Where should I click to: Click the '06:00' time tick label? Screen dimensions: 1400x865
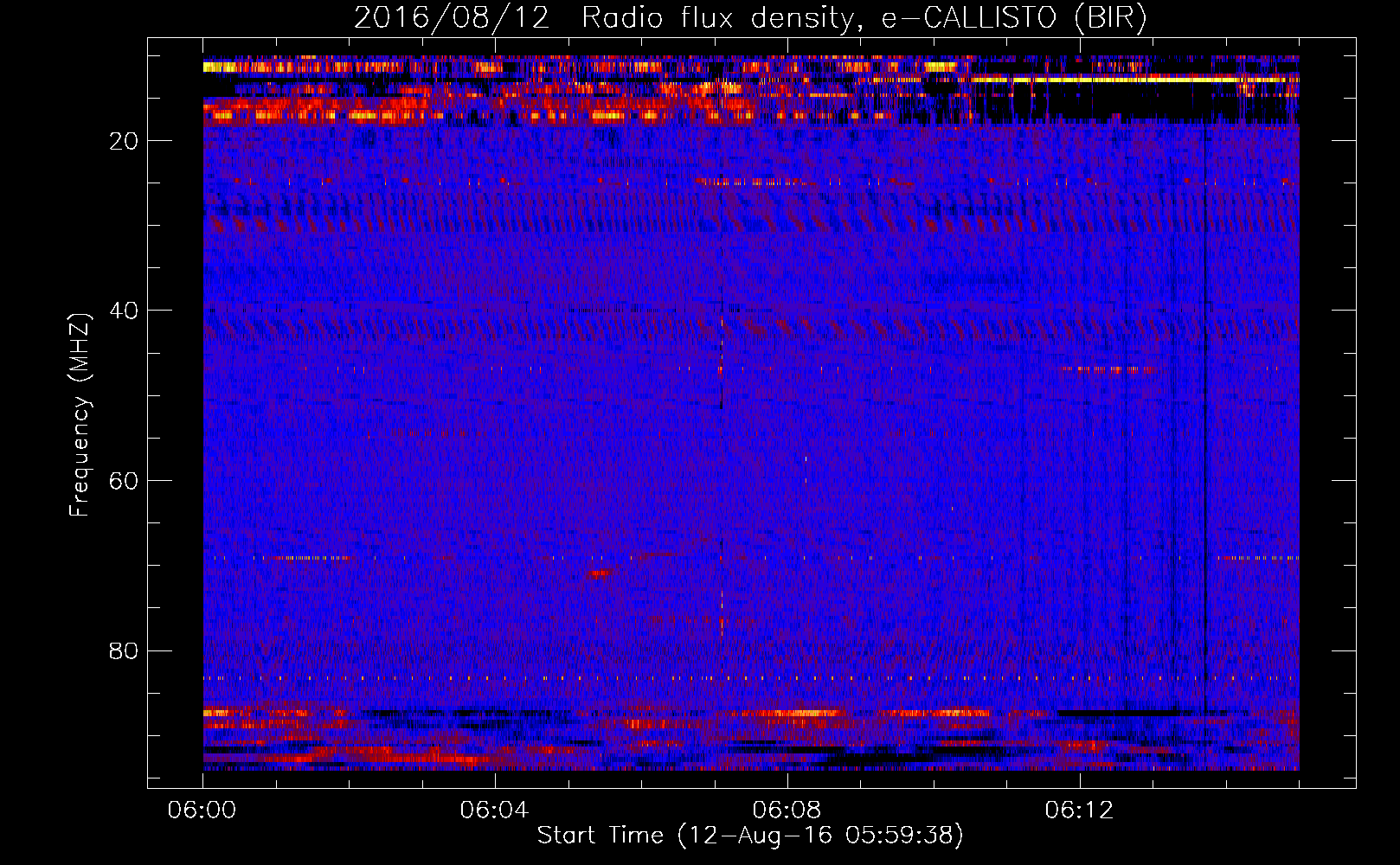click(202, 811)
